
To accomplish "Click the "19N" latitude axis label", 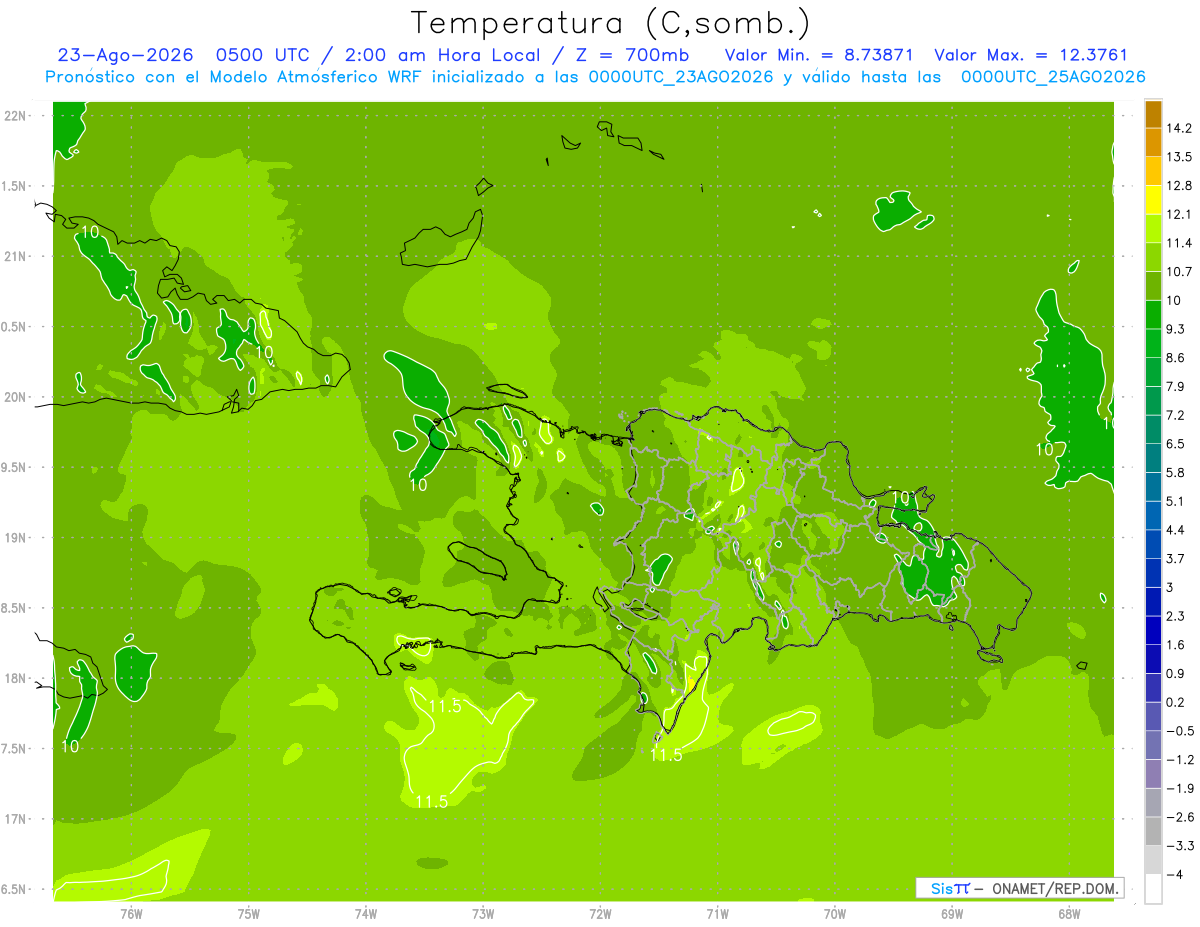I will pyautogui.click(x=16, y=538).
